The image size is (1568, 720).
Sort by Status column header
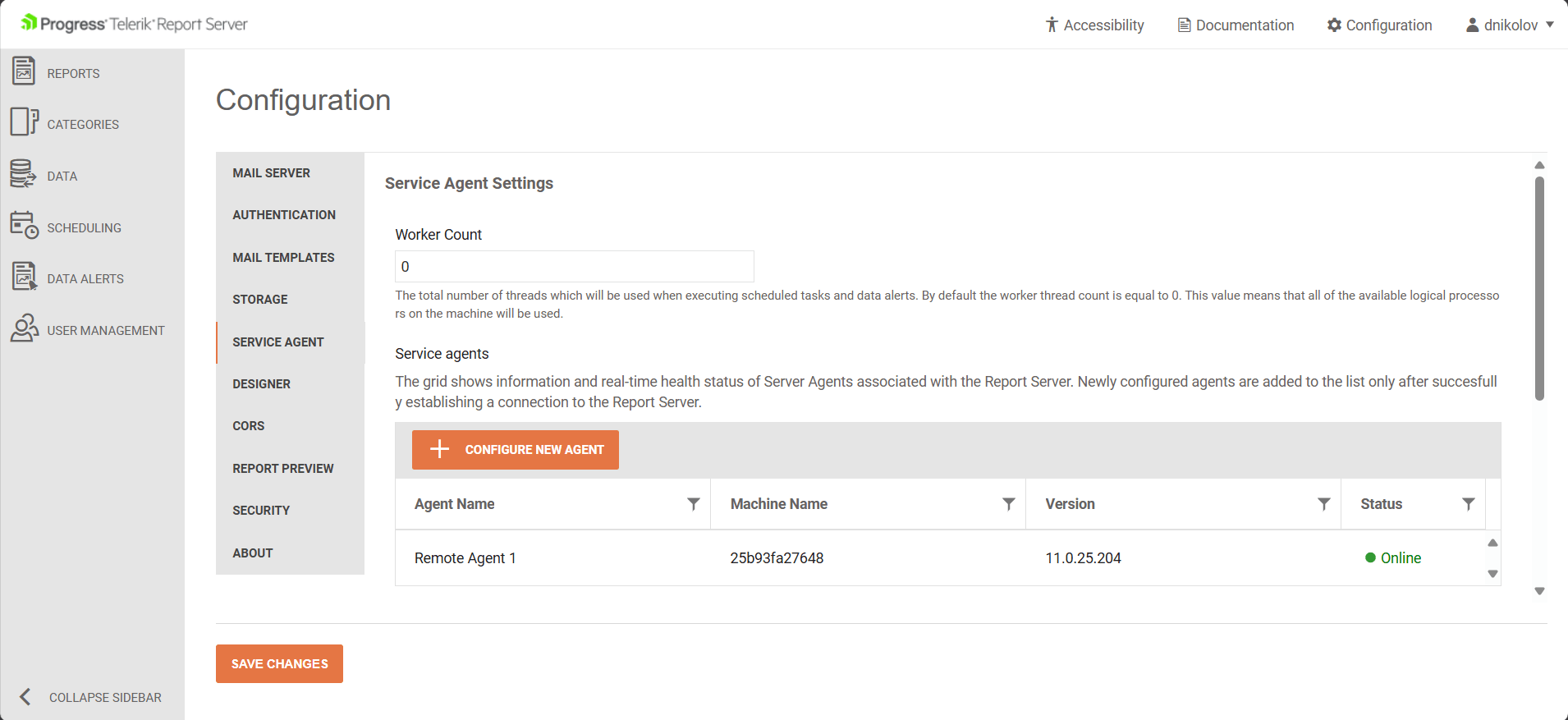(x=1381, y=504)
